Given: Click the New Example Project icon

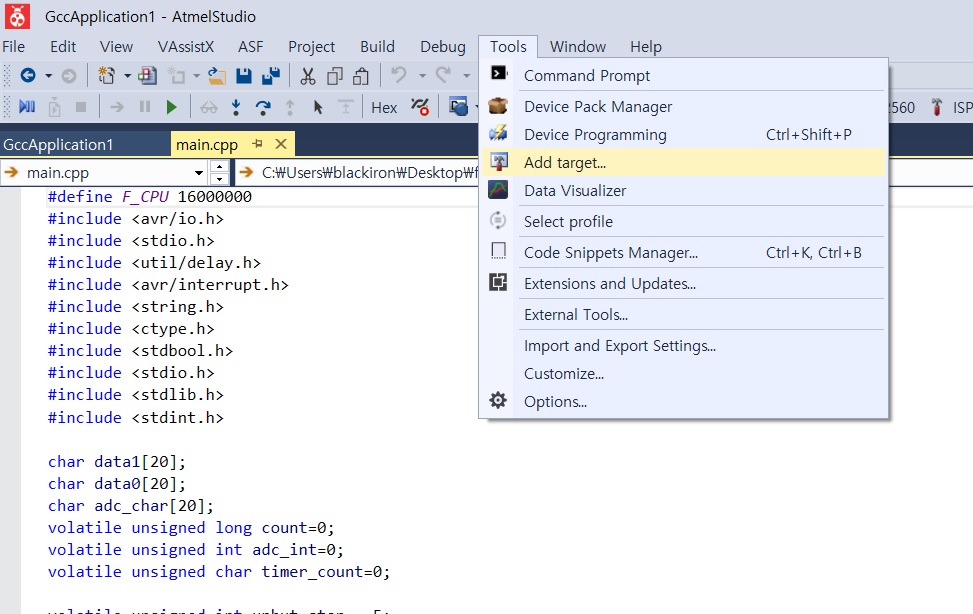Looking at the screenshot, I should pos(147,76).
